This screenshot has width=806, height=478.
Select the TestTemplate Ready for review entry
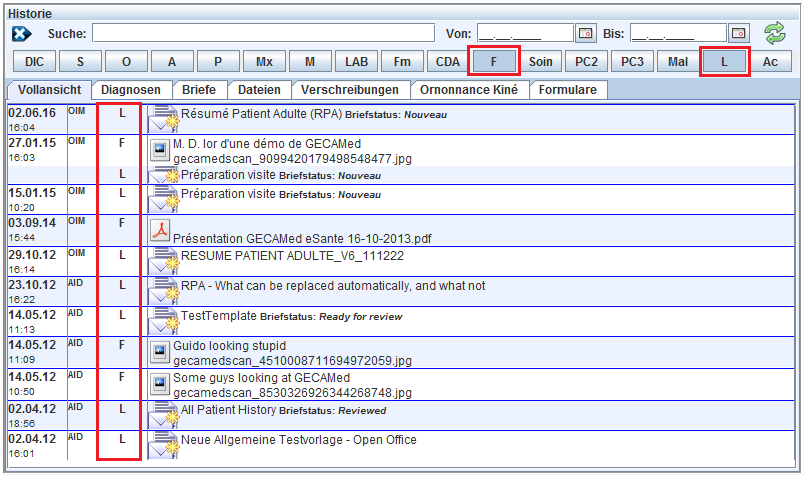coord(290,316)
